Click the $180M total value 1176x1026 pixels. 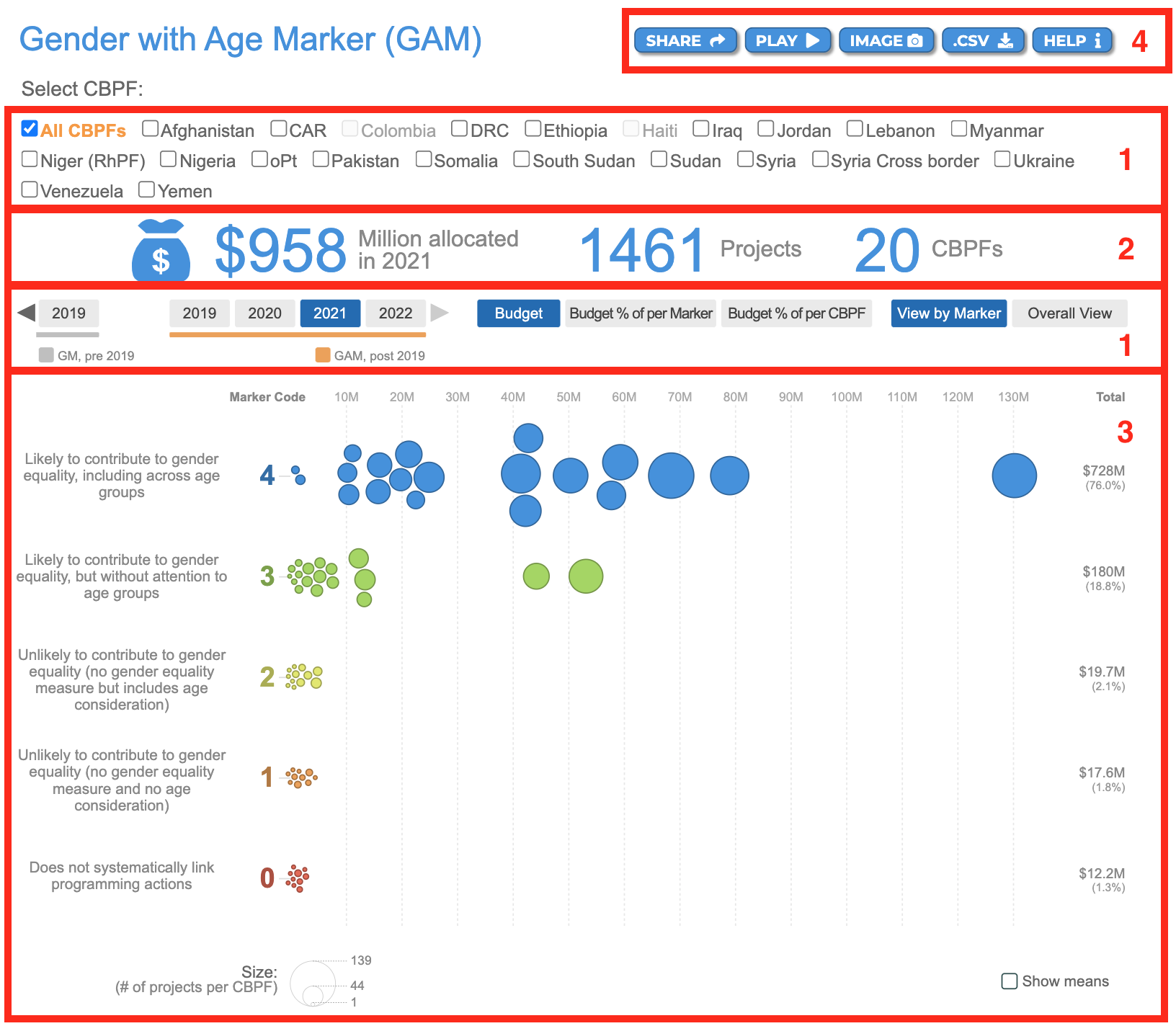click(x=1103, y=571)
